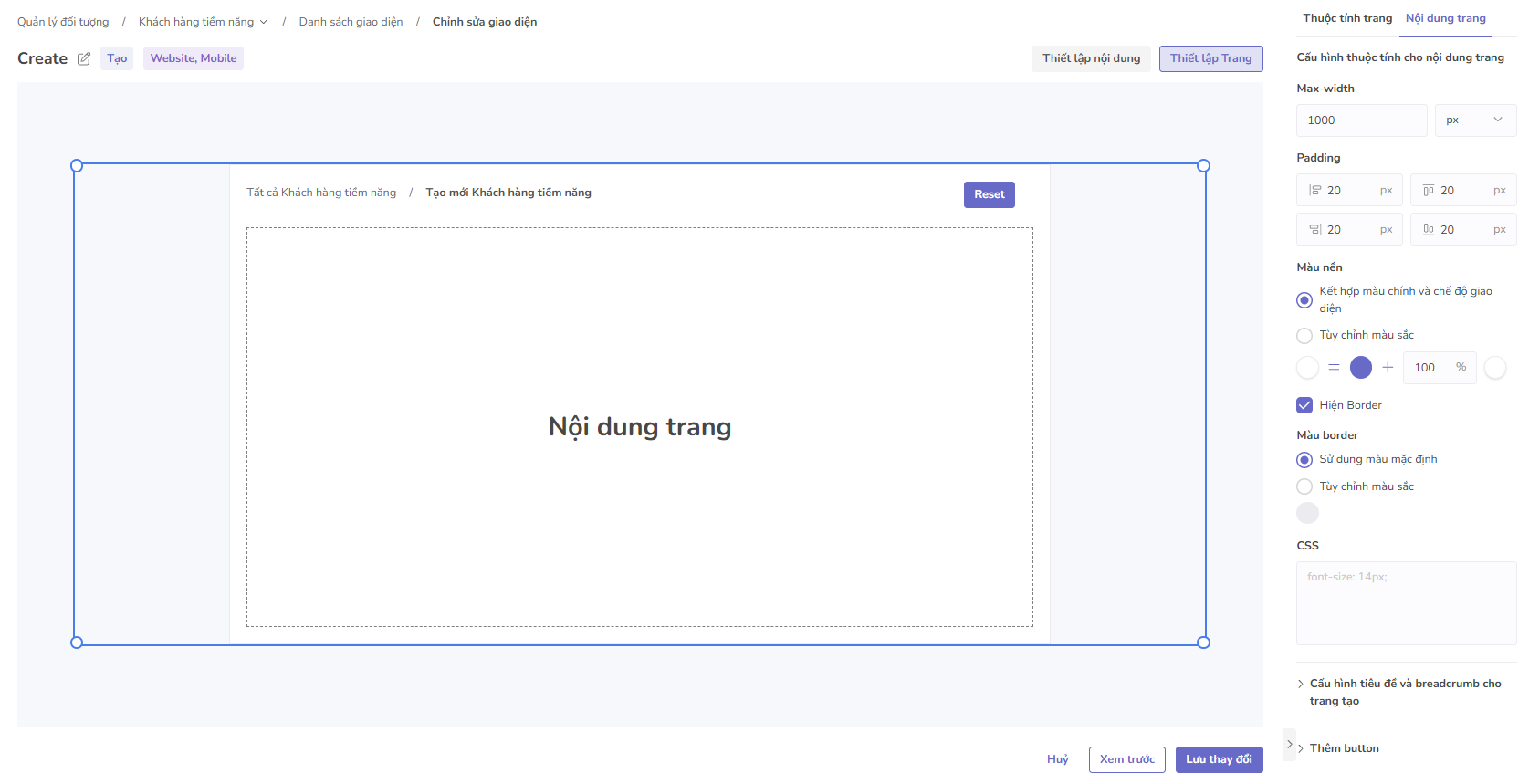Click the 'Tạo' tag next to Create
Screen dimensions: 1529x784
[117, 58]
